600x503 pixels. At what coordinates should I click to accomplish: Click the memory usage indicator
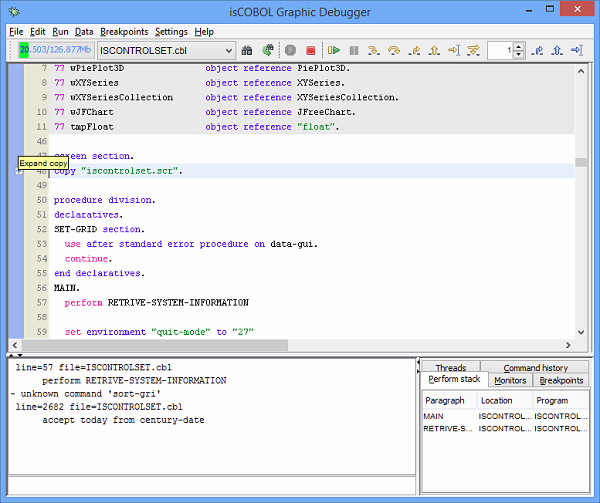(54, 50)
